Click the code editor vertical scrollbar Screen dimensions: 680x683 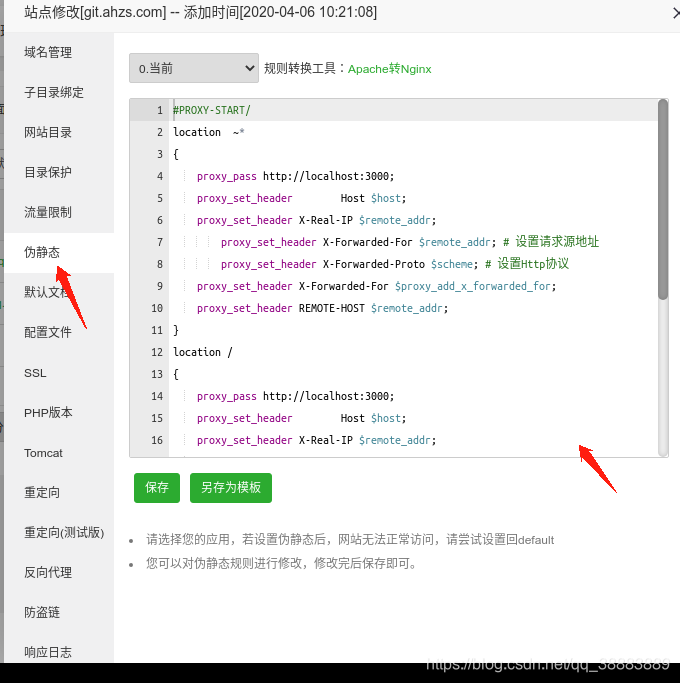tap(663, 200)
